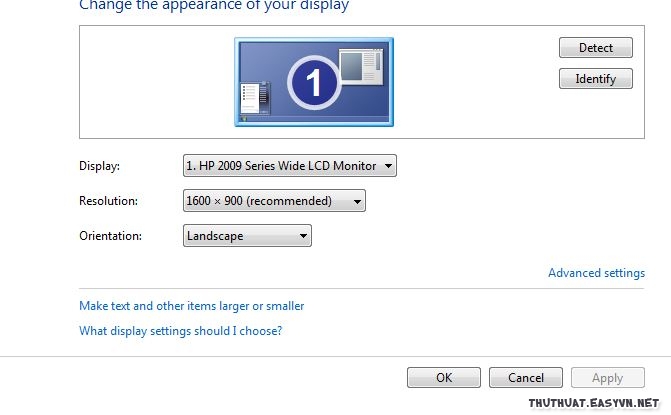Click the circled number 1 on the monitor
The width and height of the screenshot is (671, 415).
tap(314, 82)
